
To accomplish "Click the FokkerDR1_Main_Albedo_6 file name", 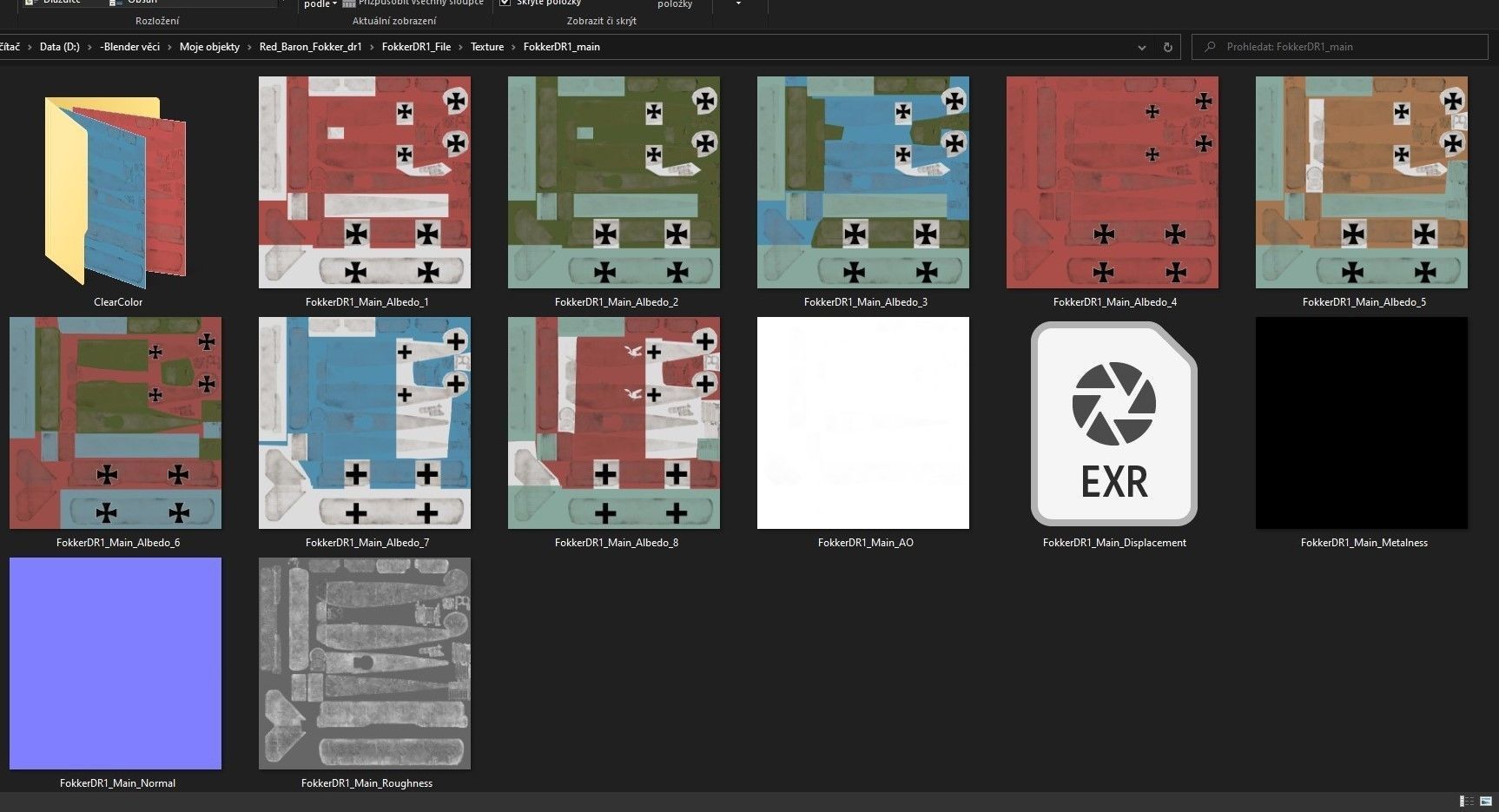I will point(118,543).
